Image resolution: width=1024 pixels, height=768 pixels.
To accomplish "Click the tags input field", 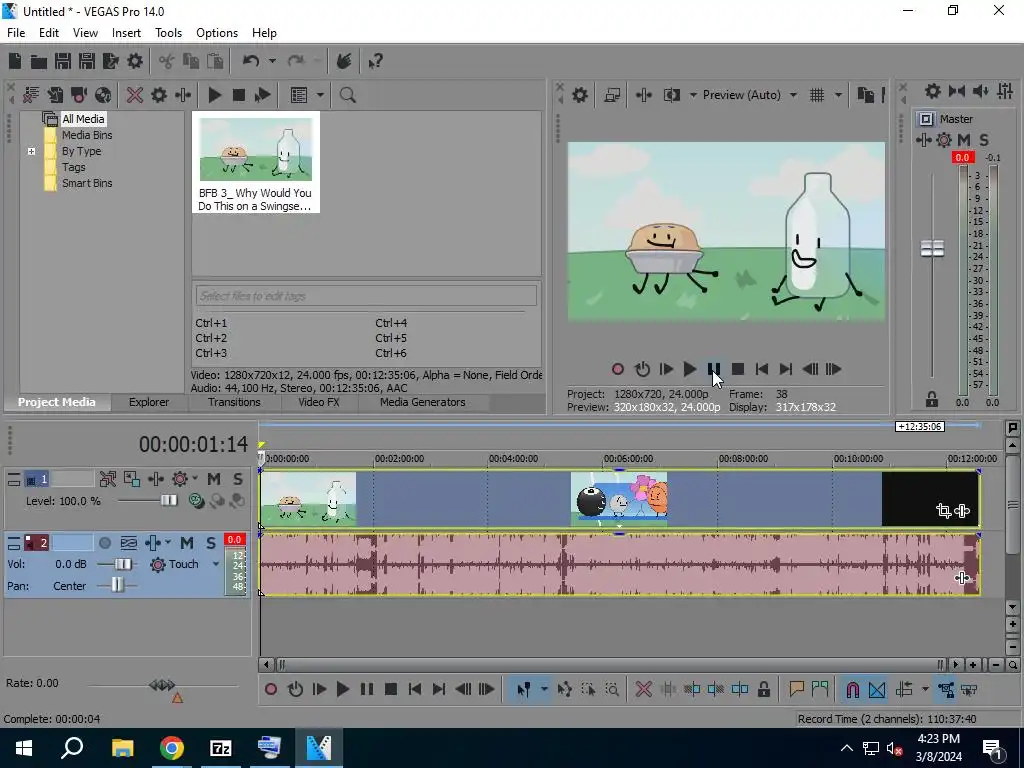I will click(x=366, y=296).
